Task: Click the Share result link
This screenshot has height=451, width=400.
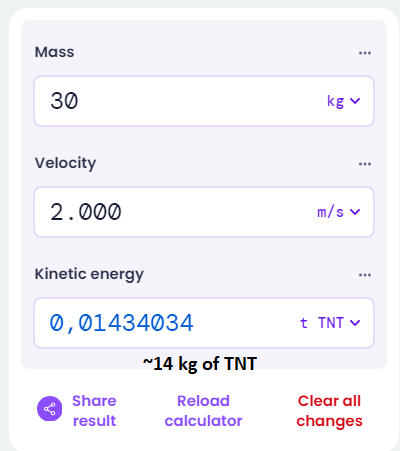Action: (94, 411)
